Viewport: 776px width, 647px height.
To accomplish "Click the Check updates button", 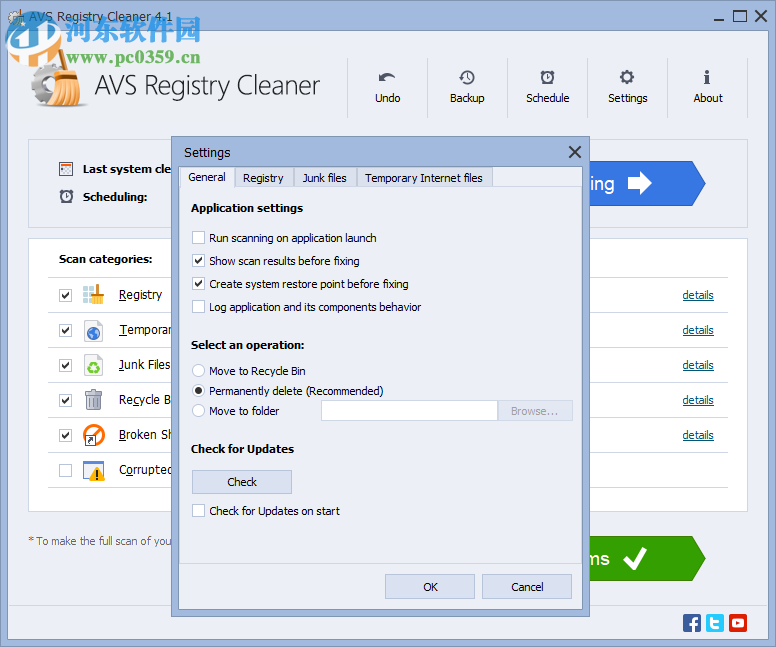I will click(242, 482).
